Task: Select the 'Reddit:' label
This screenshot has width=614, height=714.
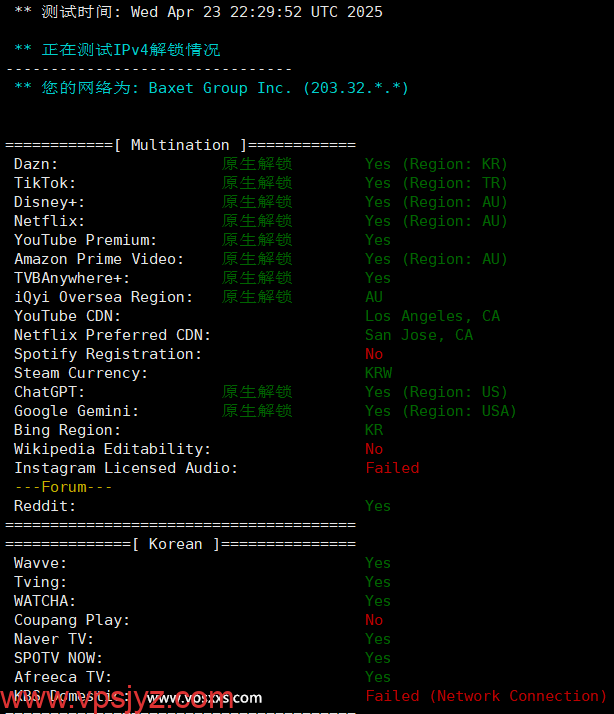Action: pyautogui.click(x=45, y=506)
